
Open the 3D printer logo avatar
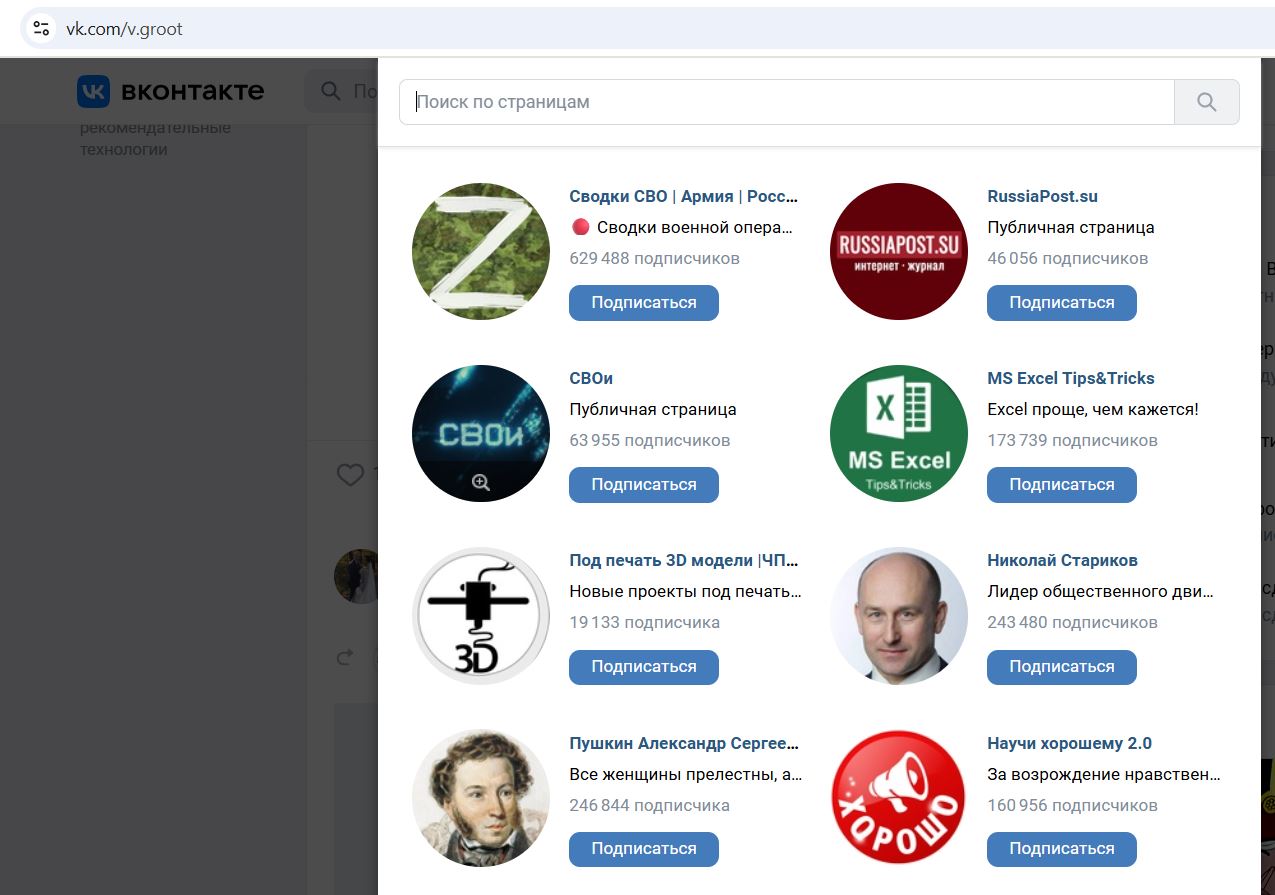coord(481,615)
